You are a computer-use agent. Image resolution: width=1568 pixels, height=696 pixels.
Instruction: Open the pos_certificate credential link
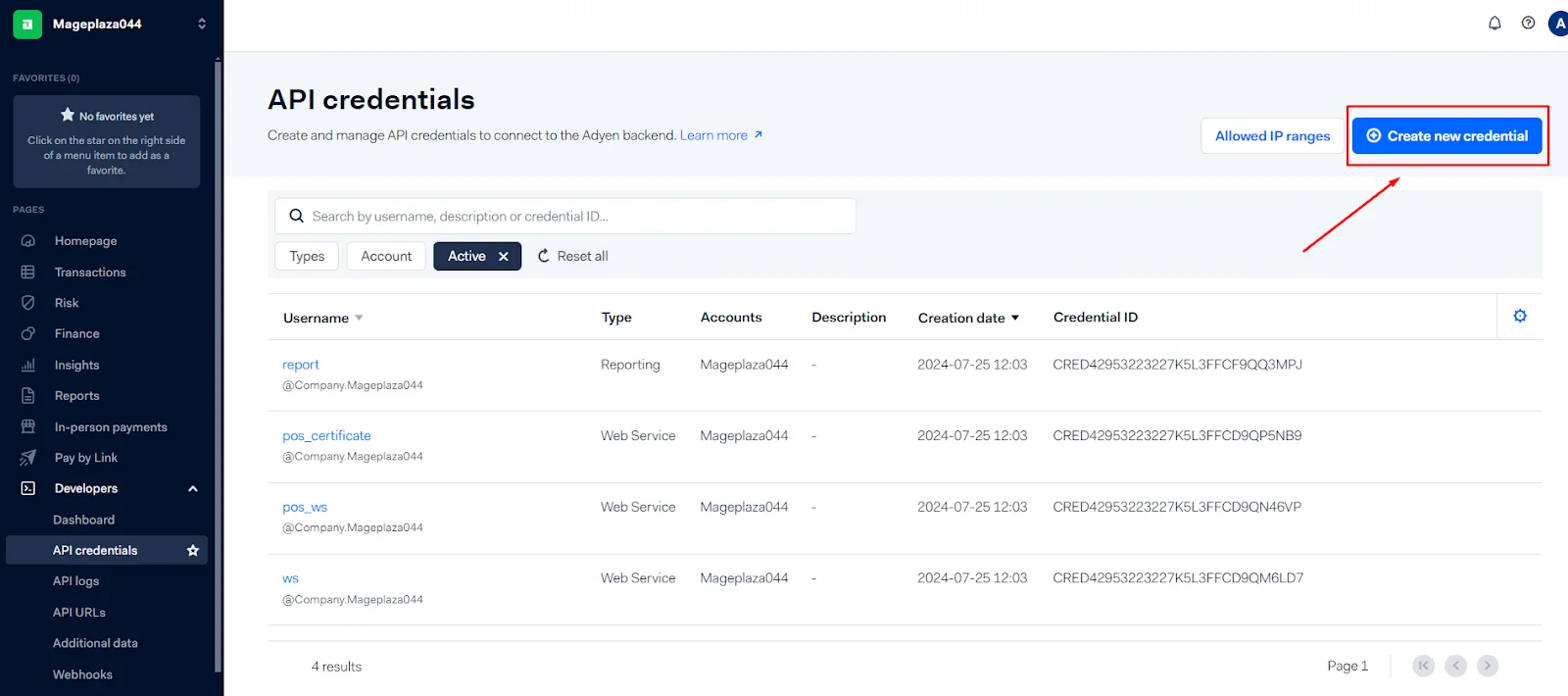click(x=326, y=436)
